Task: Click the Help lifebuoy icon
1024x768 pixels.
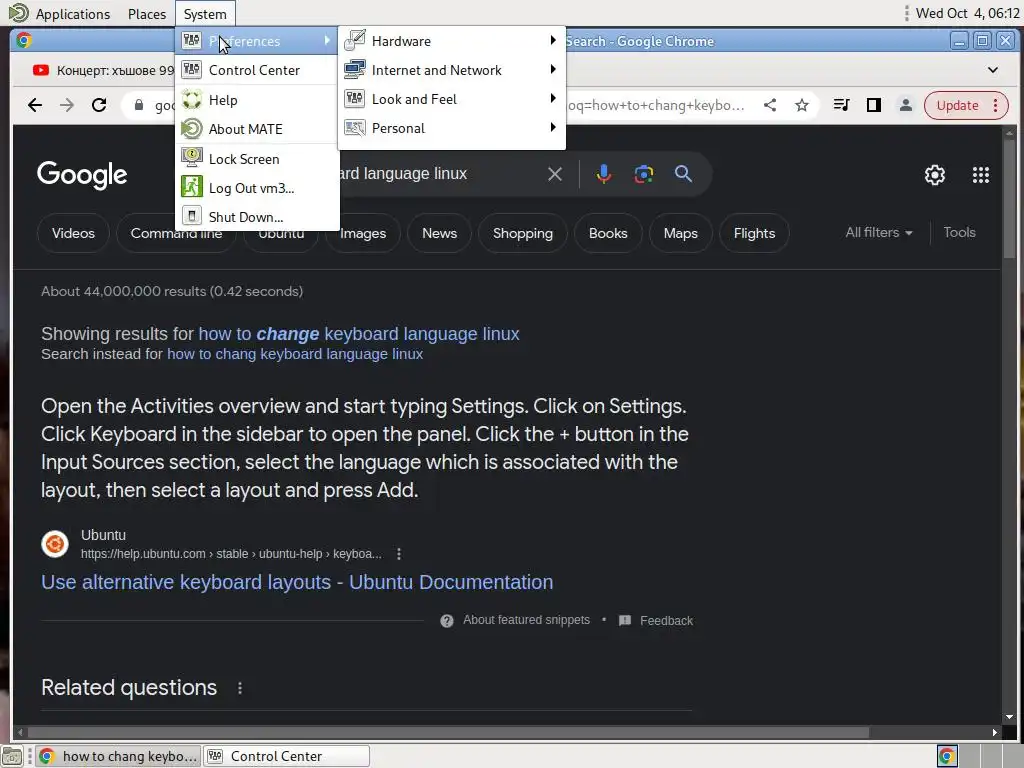Action: 191,99
